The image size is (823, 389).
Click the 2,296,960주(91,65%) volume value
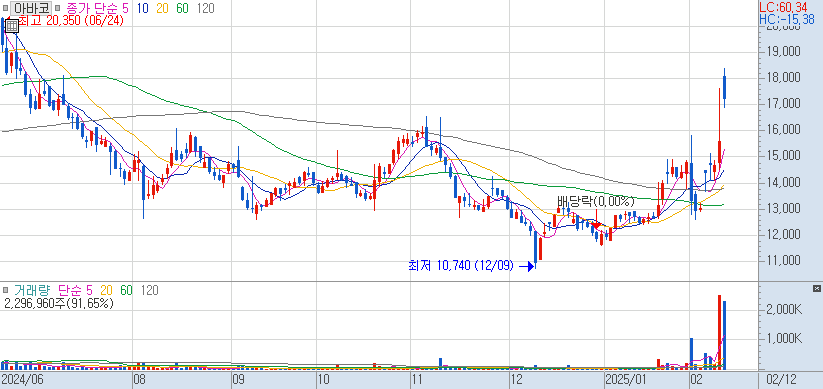[x=58, y=303]
